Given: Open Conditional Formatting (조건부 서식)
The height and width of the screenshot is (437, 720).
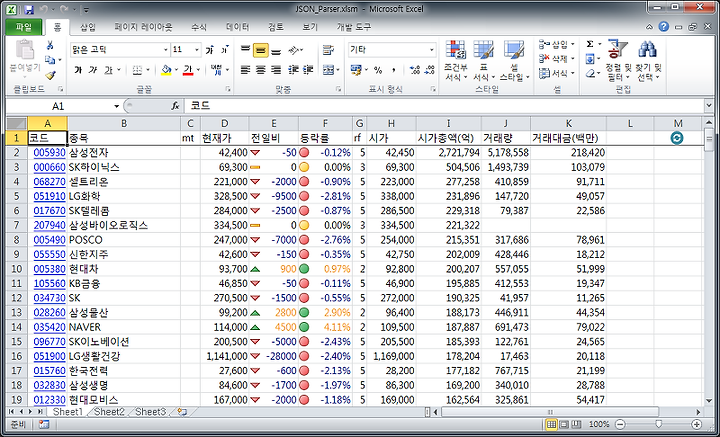Looking at the screenshot, I should (x=455, y=61).
